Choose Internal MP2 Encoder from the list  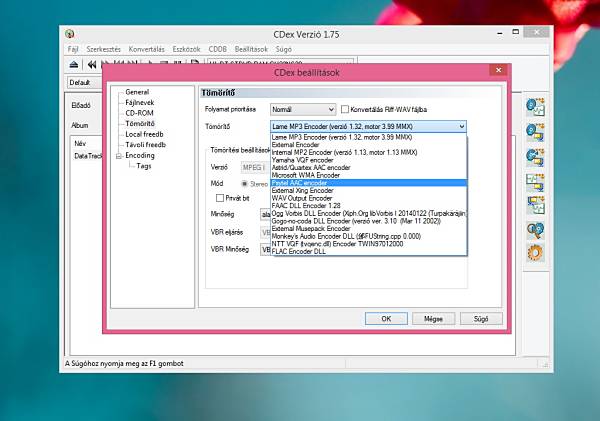368,152
